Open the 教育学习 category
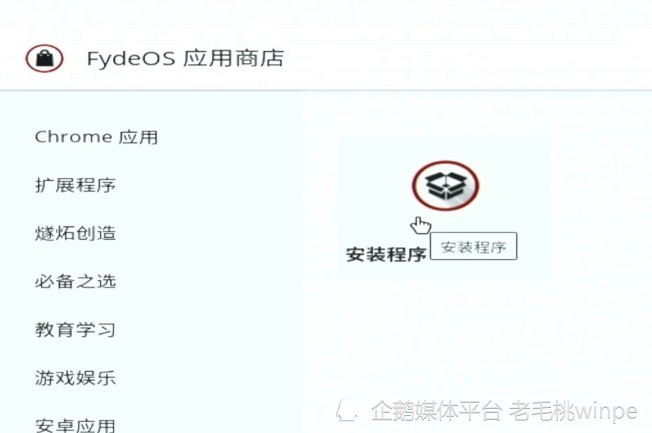652x433 pixels. point(75,329)
